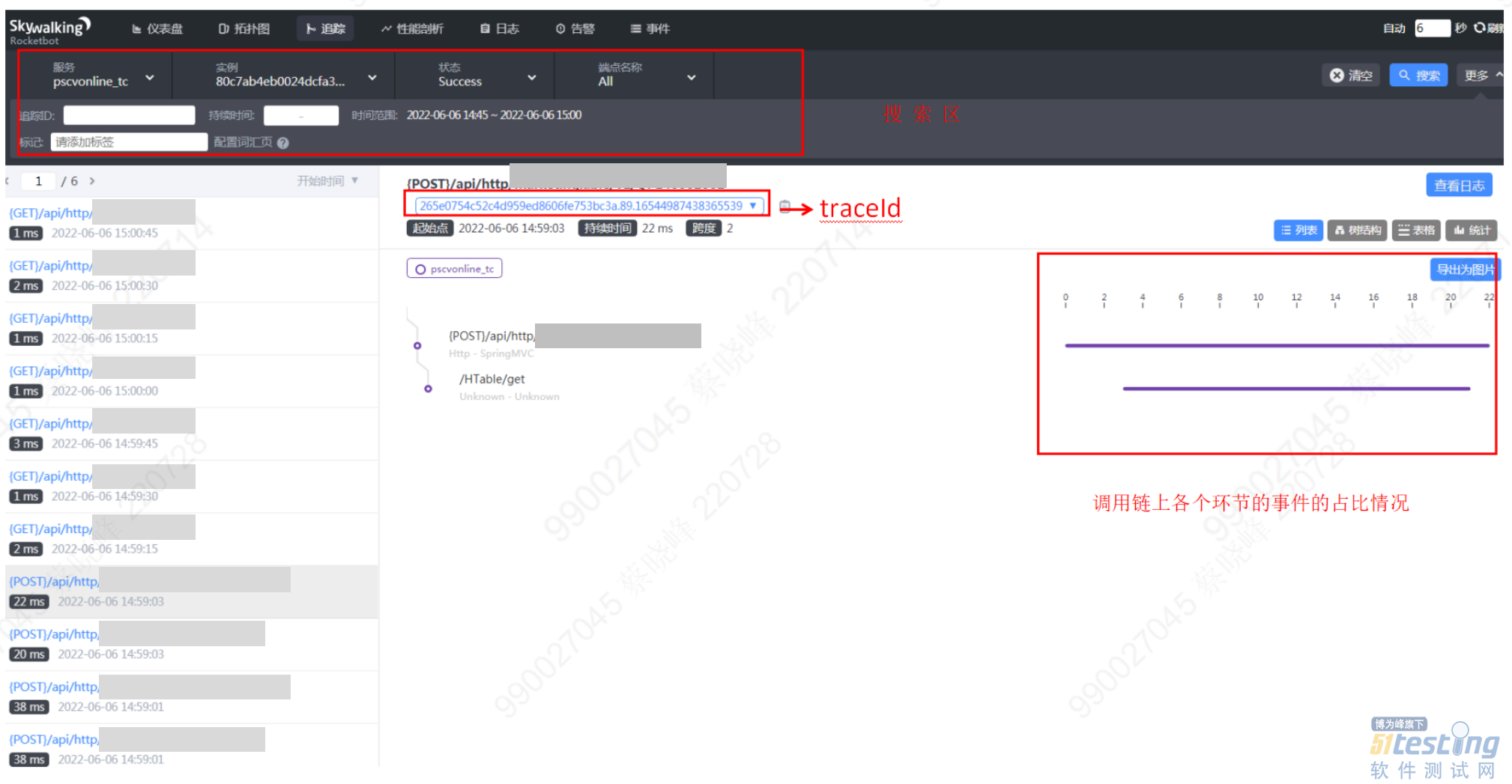Select the 22 ms POST trace
1512x784 pixels.
(192, 592)
